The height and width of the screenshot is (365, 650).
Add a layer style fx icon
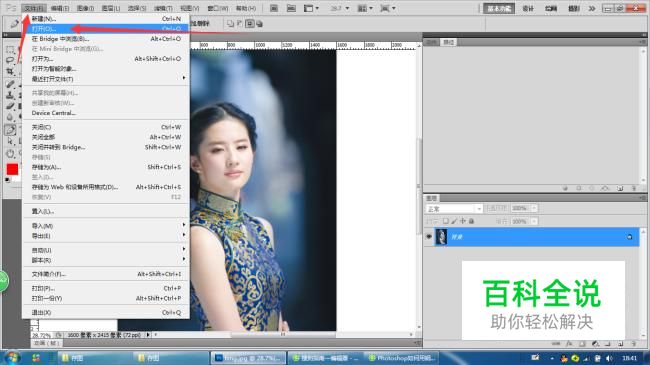tap(569, 343)
